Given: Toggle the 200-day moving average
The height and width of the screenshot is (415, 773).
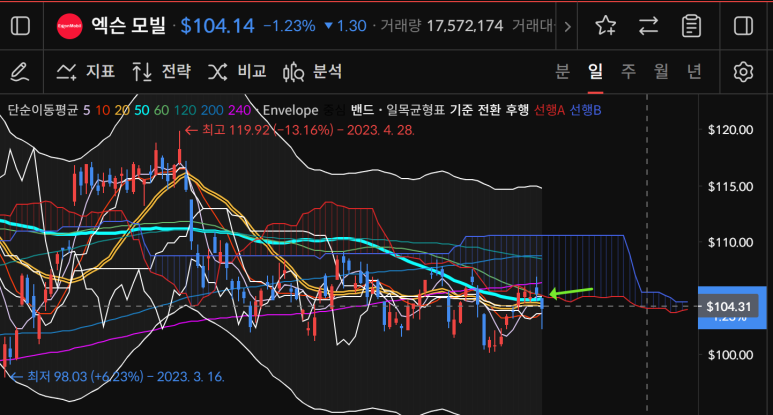Looking at the screenshot, I should tap(212, 110).
